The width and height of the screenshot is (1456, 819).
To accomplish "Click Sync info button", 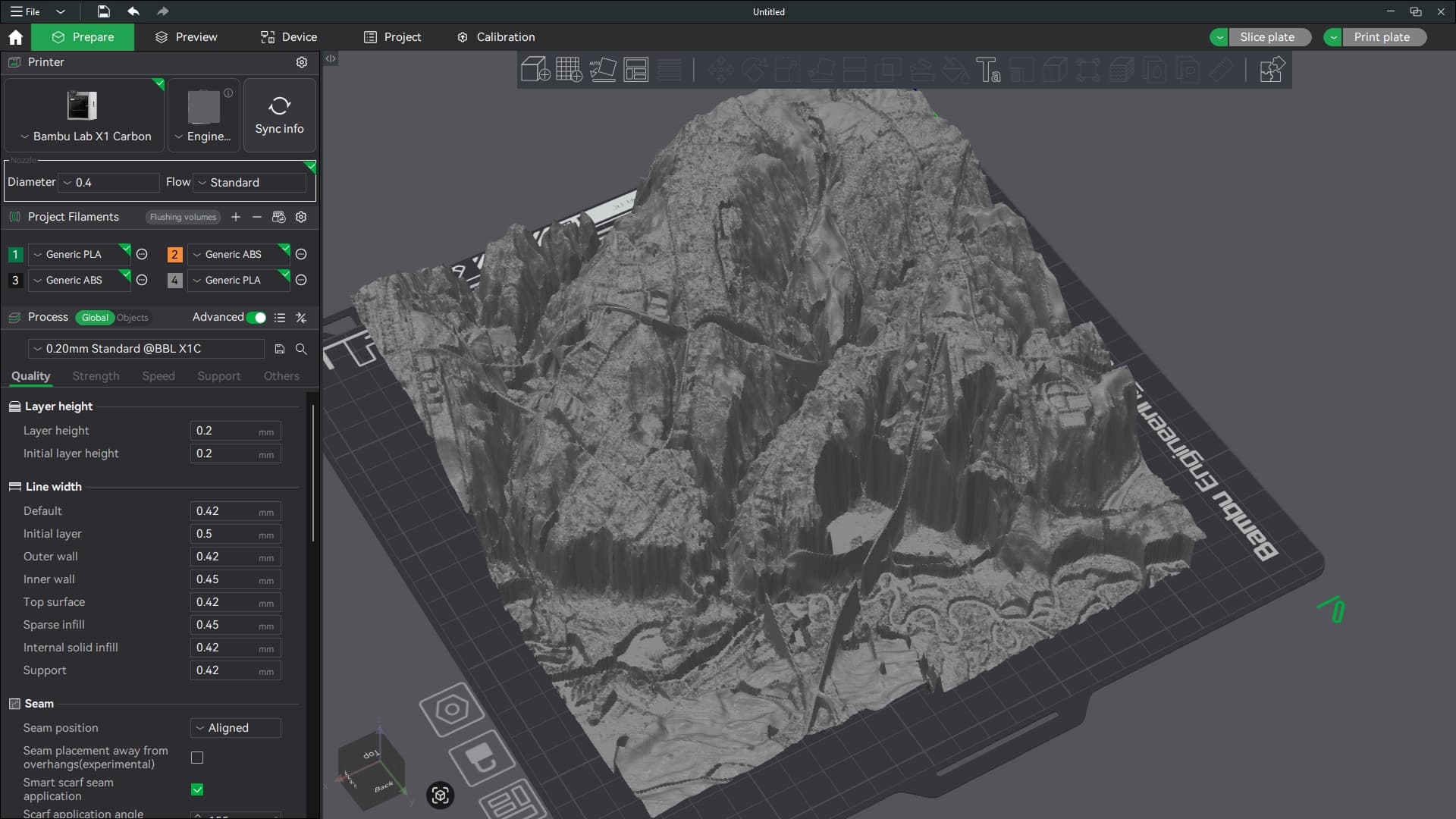I will [279, 115].
